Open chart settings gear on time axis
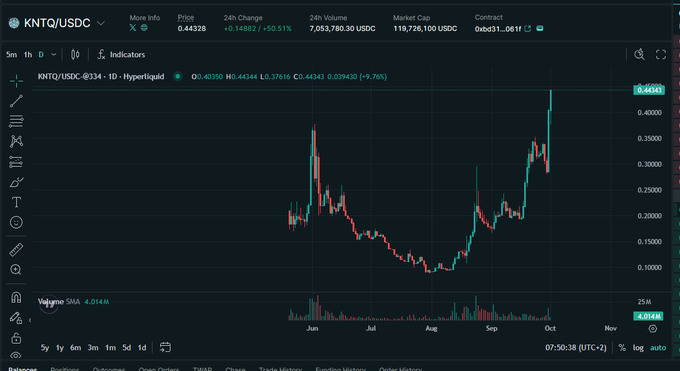680x371 pixels. point(653,328)
